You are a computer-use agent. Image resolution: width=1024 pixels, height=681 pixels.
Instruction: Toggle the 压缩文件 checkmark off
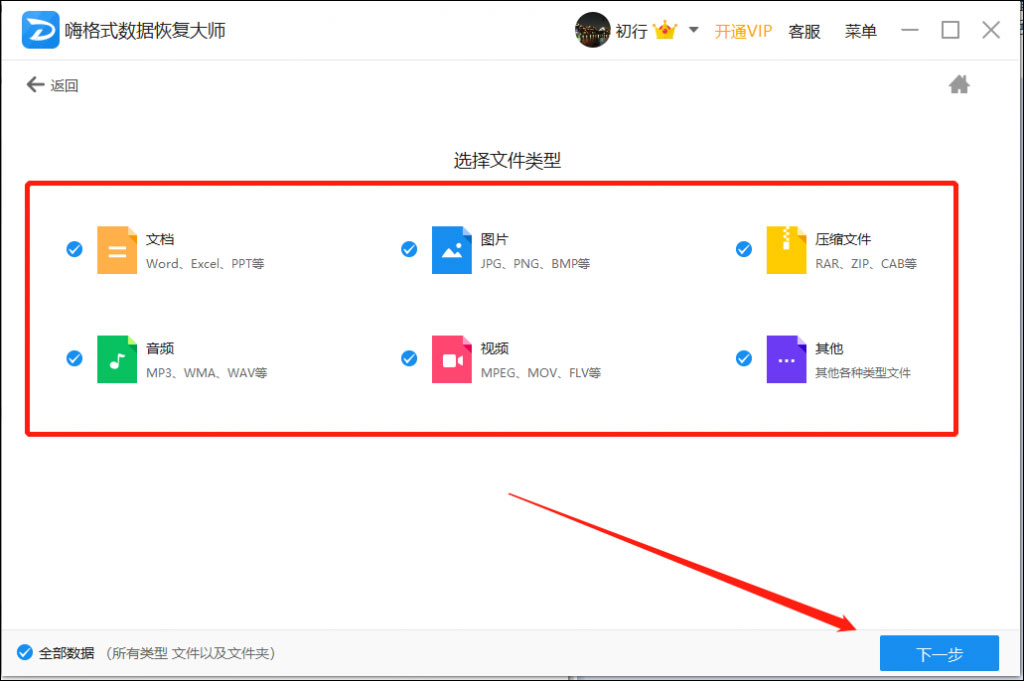click(744, 247)
